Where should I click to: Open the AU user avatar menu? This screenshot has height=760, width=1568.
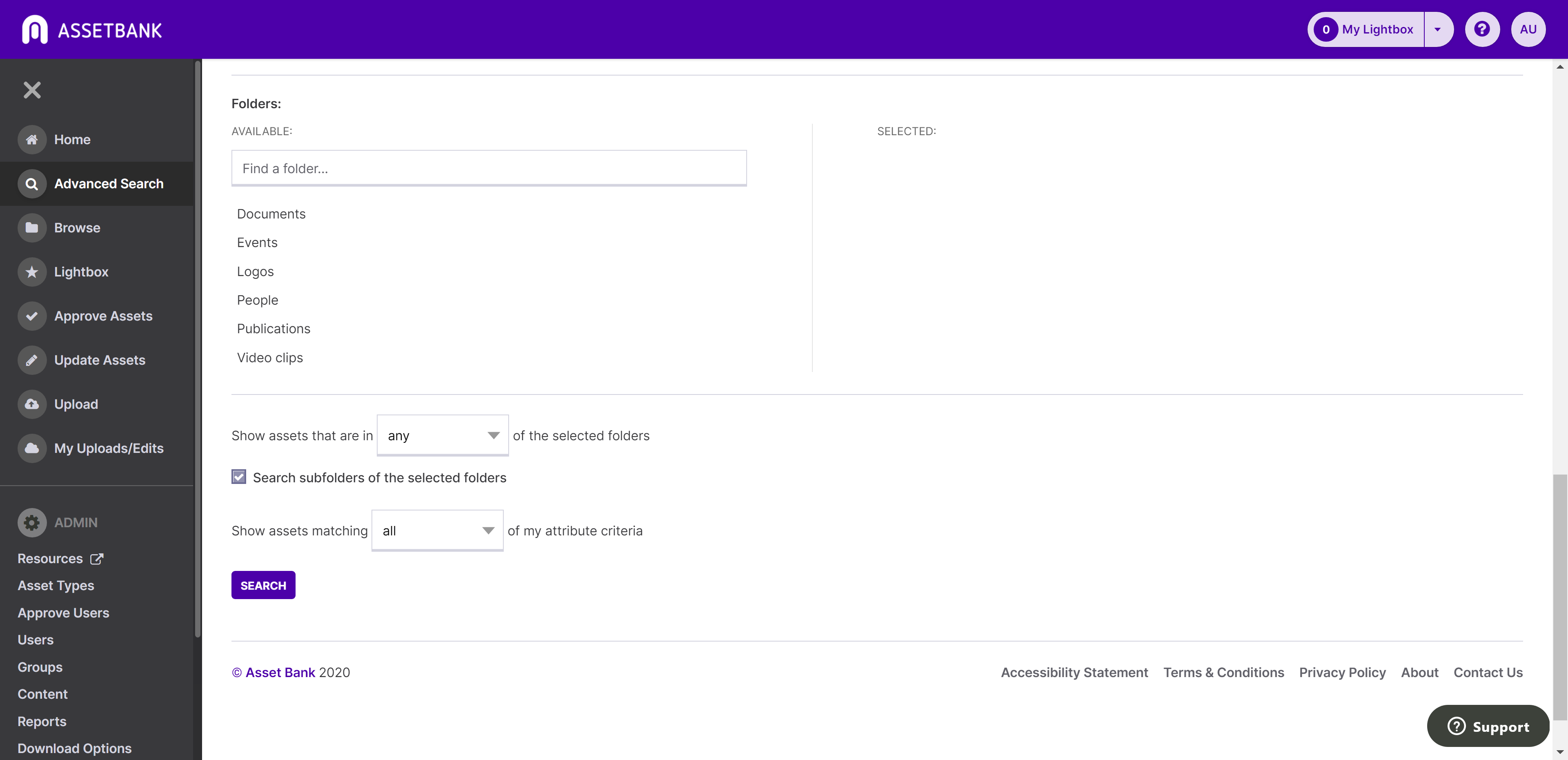pos(1528,29)
